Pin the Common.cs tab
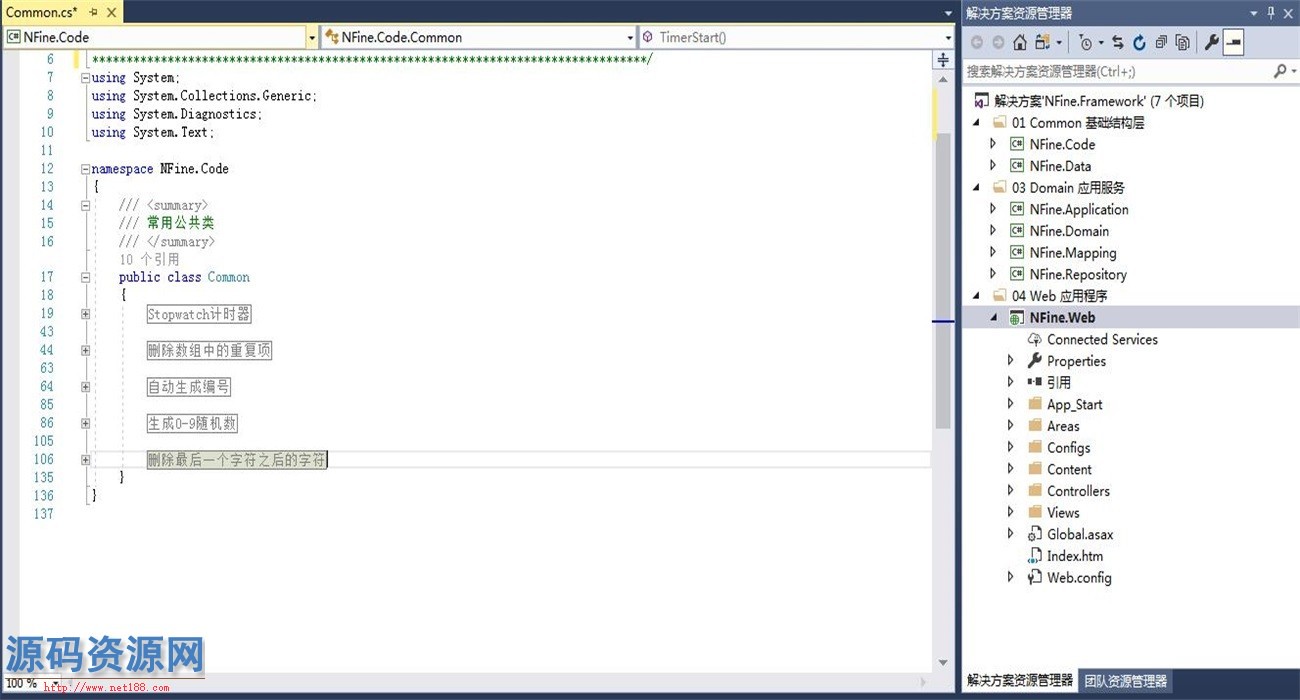 click(93, 13)
